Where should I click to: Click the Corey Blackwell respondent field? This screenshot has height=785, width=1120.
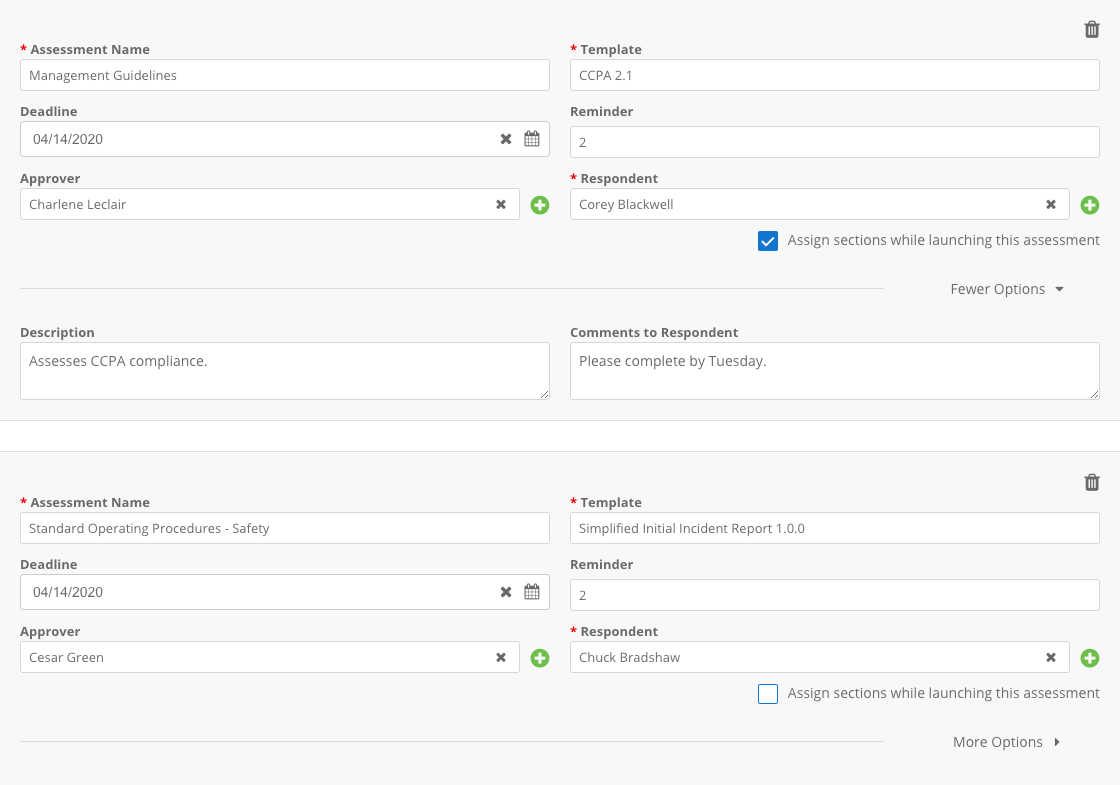[x=819, y=204]
